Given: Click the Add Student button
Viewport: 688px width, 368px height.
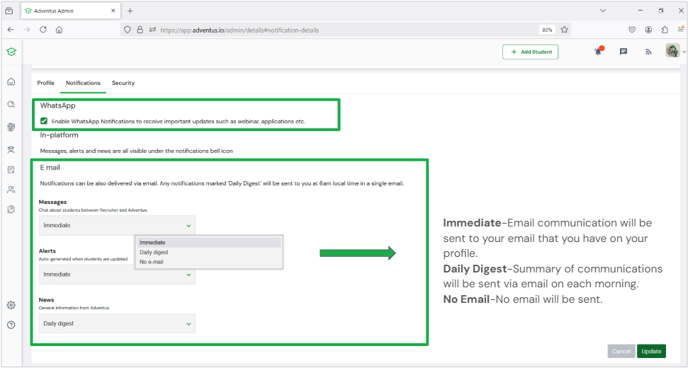Looking at the screenshot, I should [530, 52].
